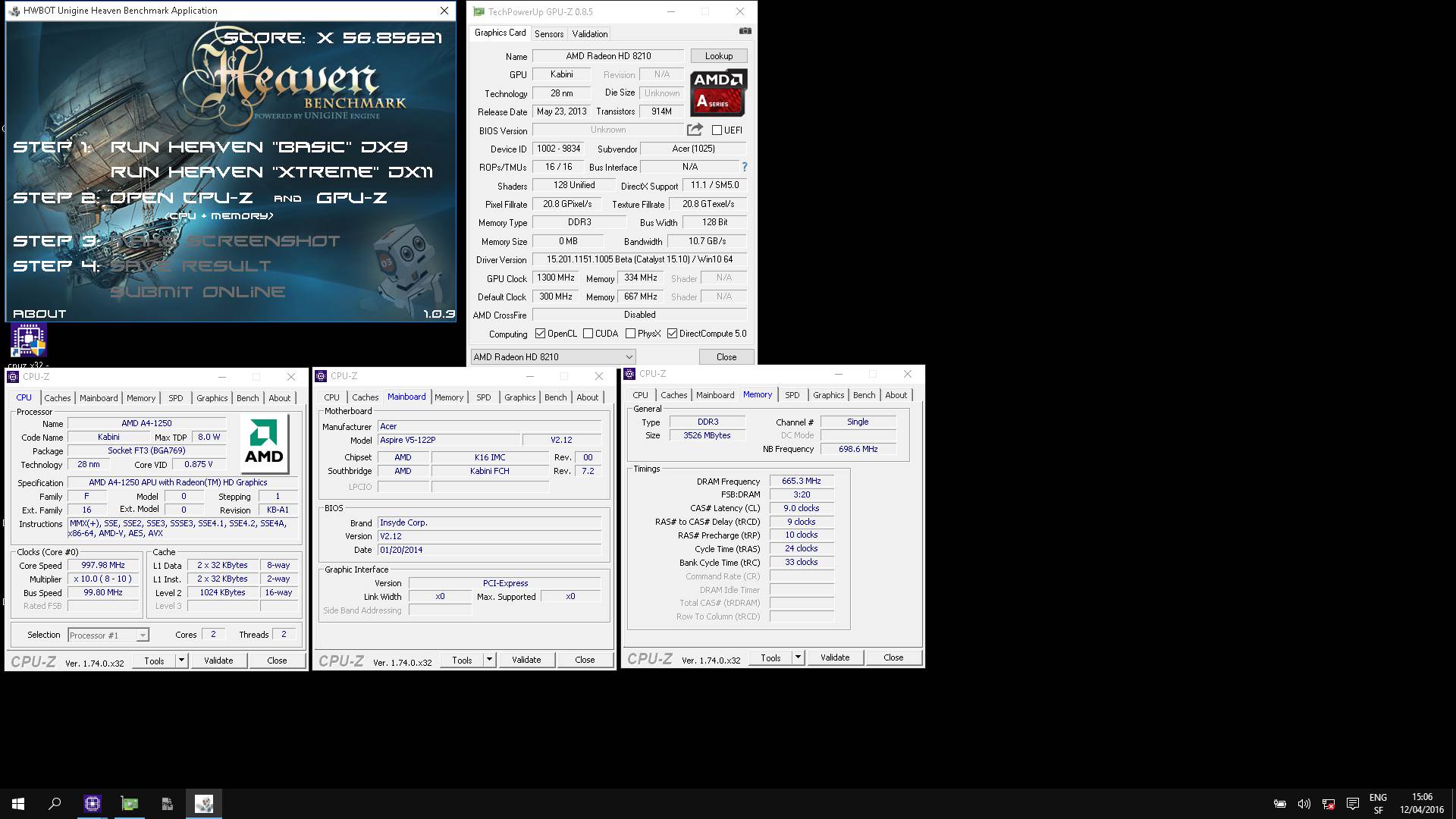Image resolution: width=1456 pixels, height=819 pixels.
Task: Click the AMD A-Series logo in GPU-Z
Action: click(718, 93)
